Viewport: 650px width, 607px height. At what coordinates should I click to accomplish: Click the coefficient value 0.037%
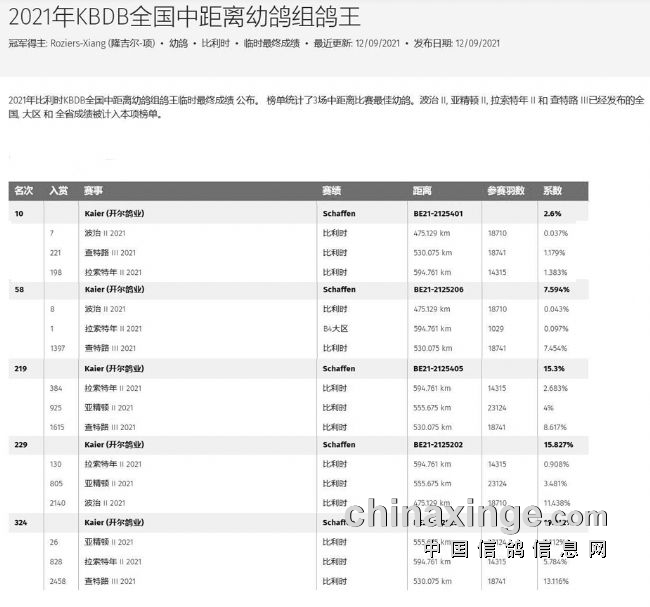[556, 233]
